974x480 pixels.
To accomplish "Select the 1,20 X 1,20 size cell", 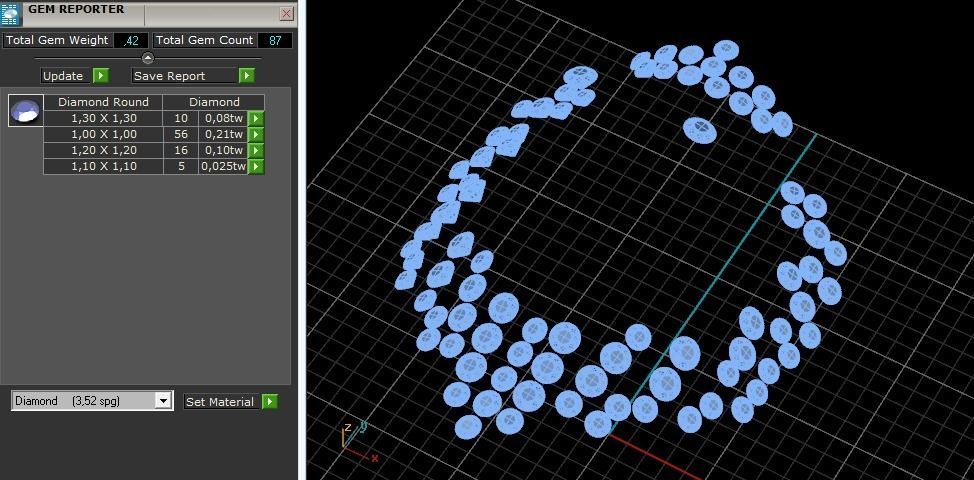I will pyautogui.click(x=103, y=150).
